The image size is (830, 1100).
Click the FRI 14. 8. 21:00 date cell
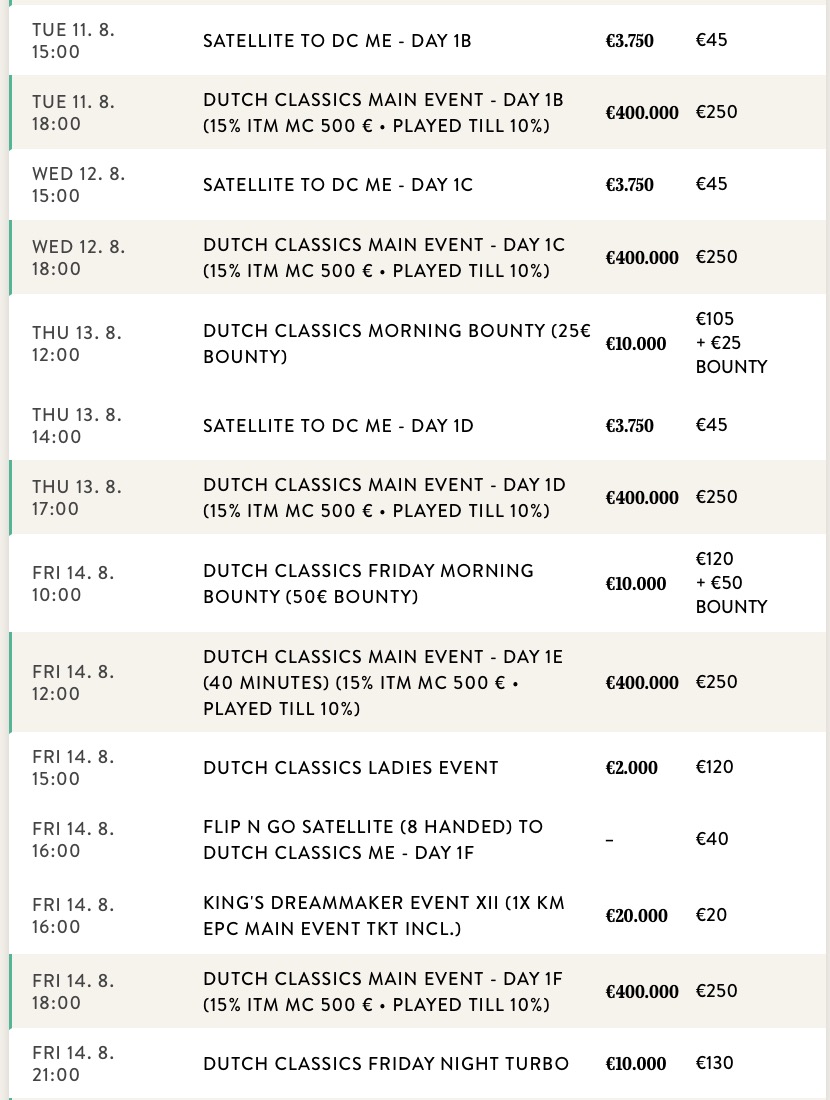[73, 1064]
